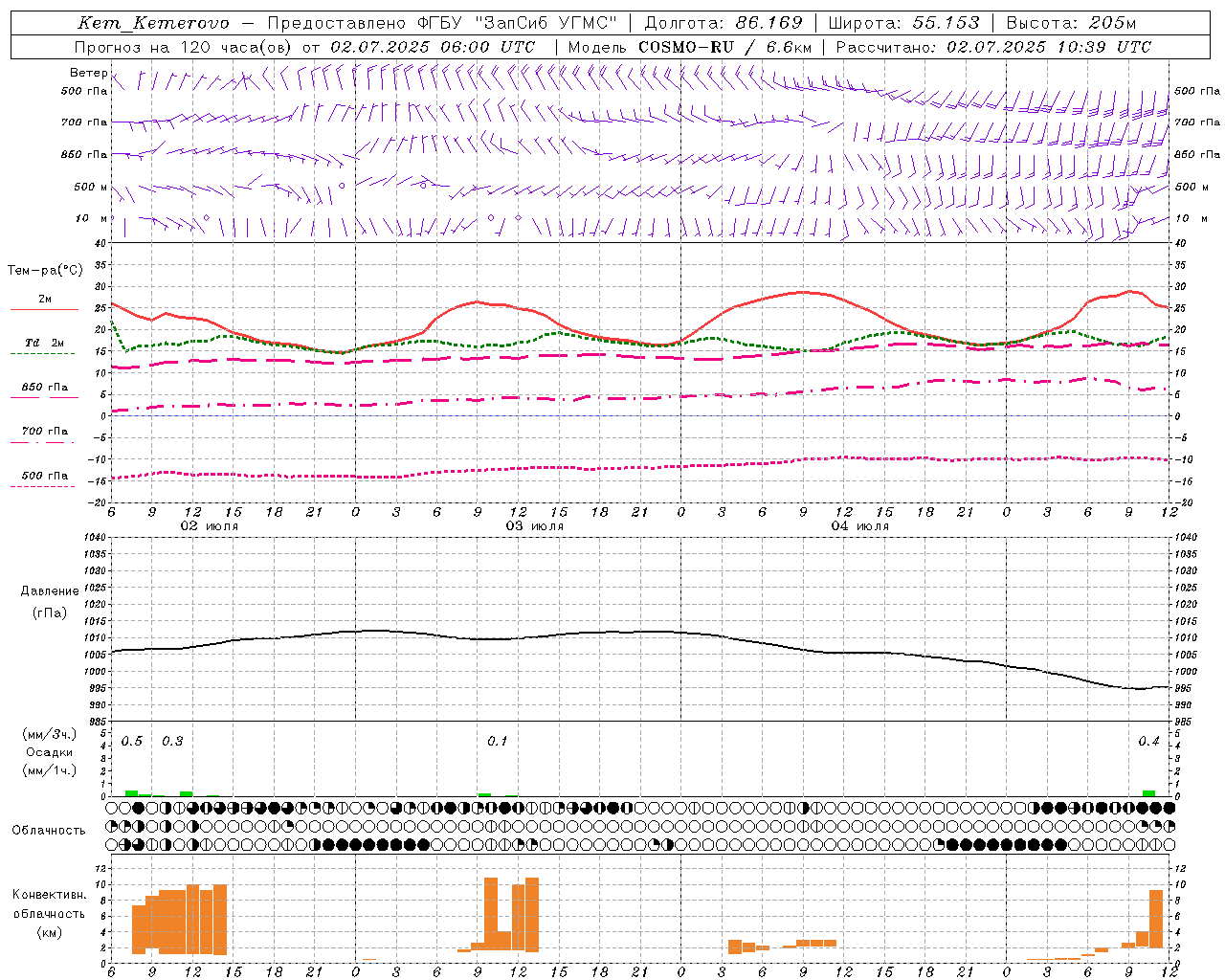Screen dimensions: 1225x980
Task: Click the '02 июля' date label
Action: [211, 526]
